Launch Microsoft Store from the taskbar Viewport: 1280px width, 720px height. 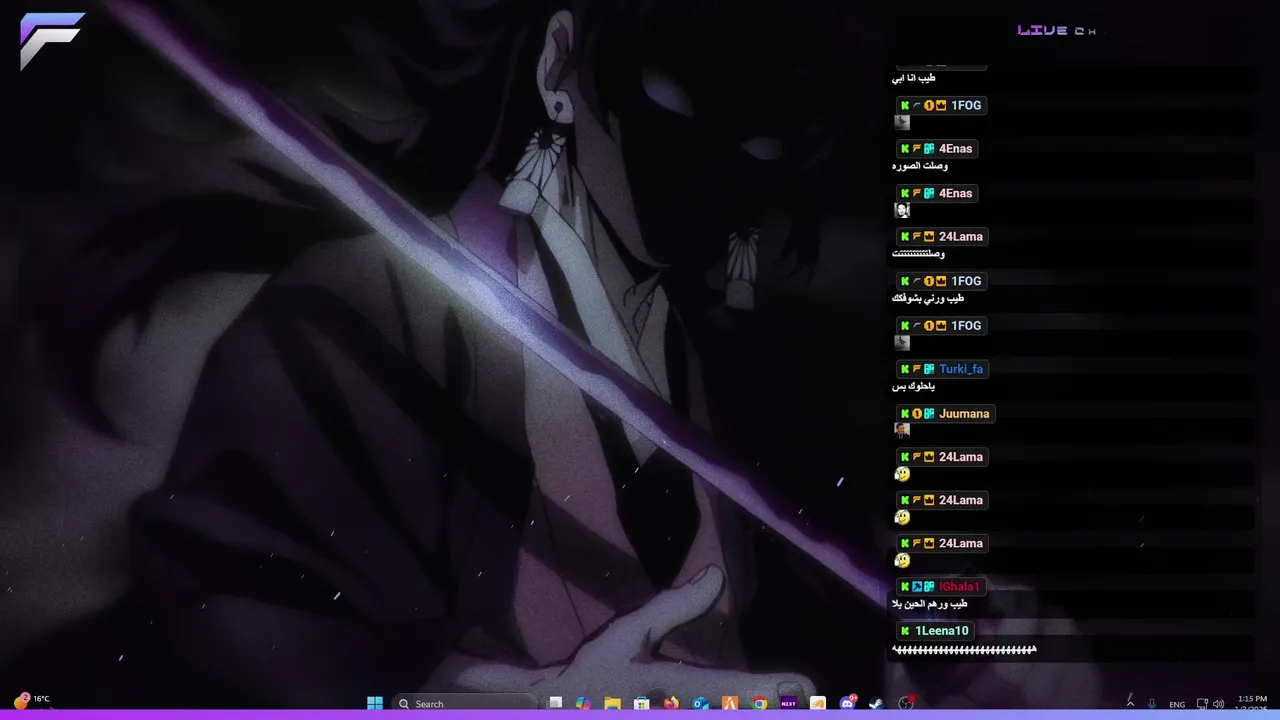pos(642,703)
